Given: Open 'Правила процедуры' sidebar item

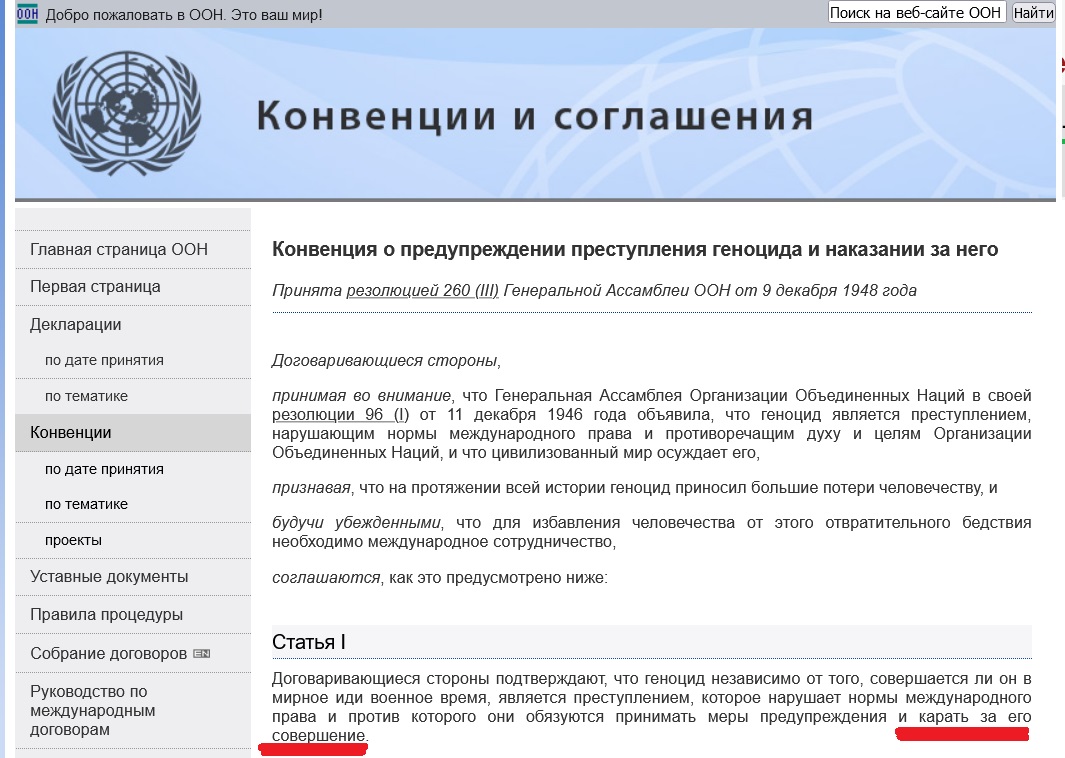Looking at the screenshot, I should coord(107,615).
